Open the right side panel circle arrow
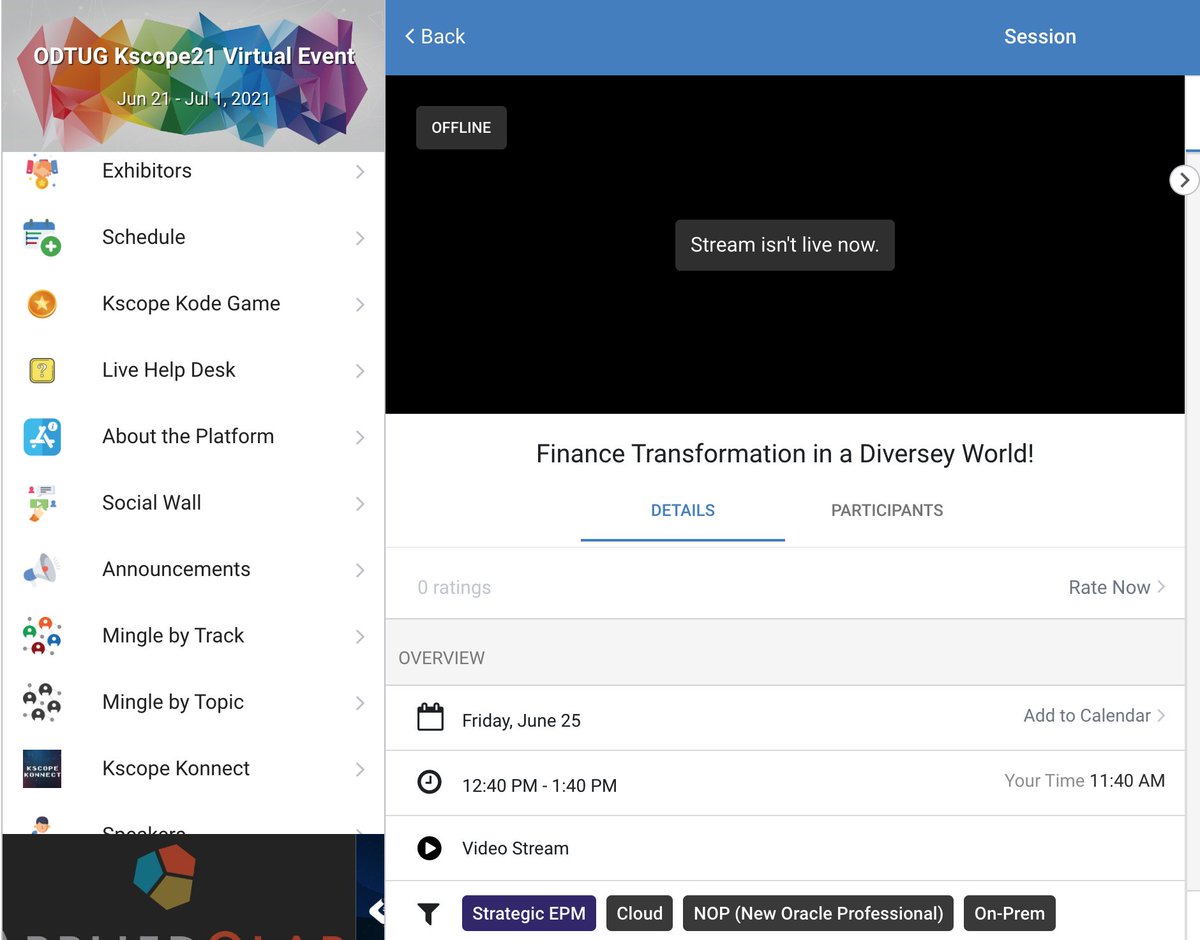1200x940 pixels. point(1184,180)
